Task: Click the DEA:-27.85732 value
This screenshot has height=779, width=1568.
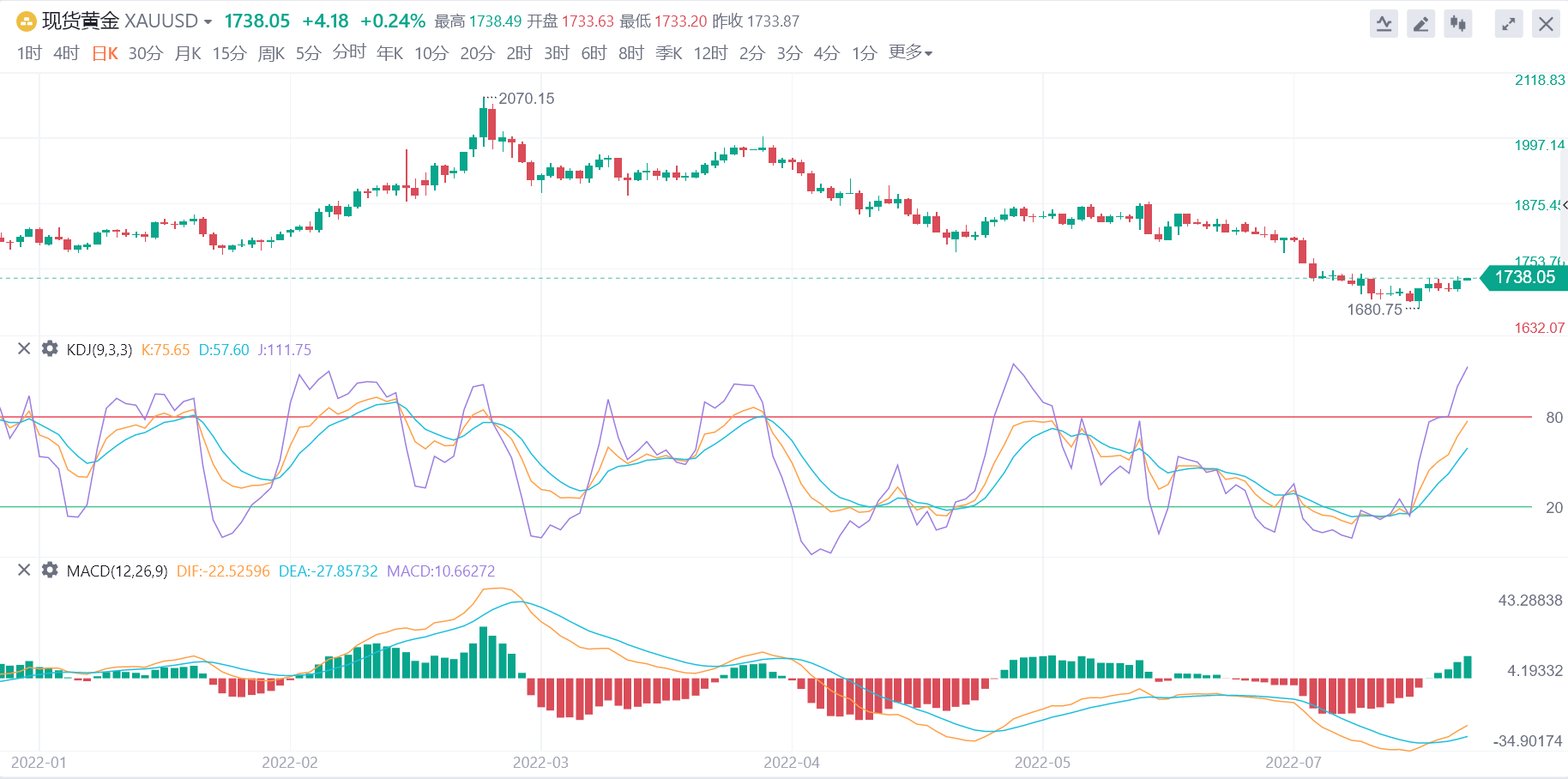Action: click(329, 571)
